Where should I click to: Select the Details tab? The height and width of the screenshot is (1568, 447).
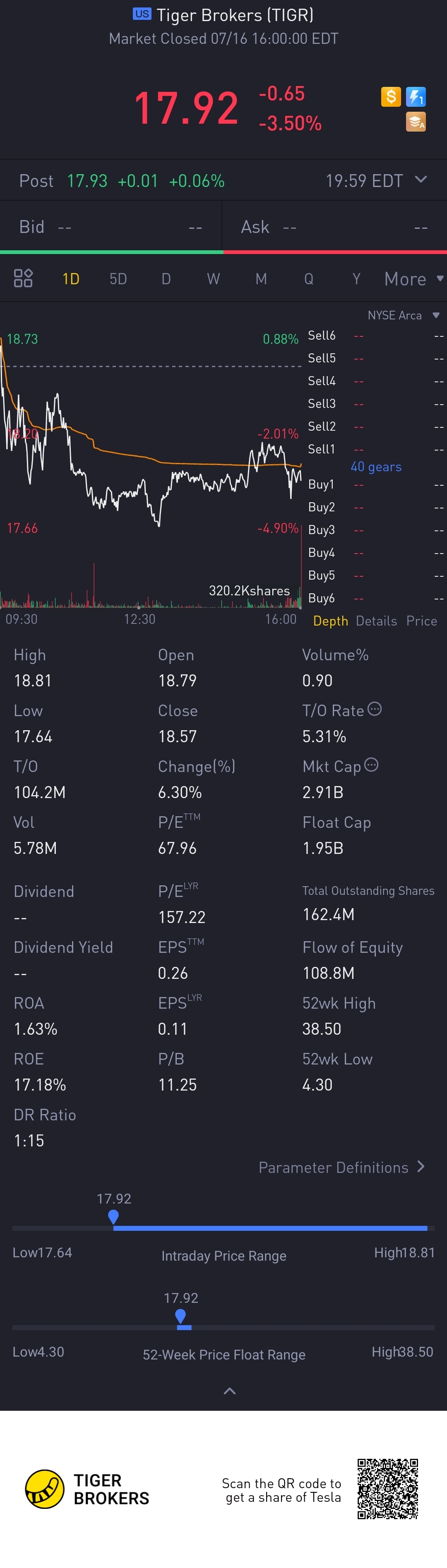[x=376, y=621]
